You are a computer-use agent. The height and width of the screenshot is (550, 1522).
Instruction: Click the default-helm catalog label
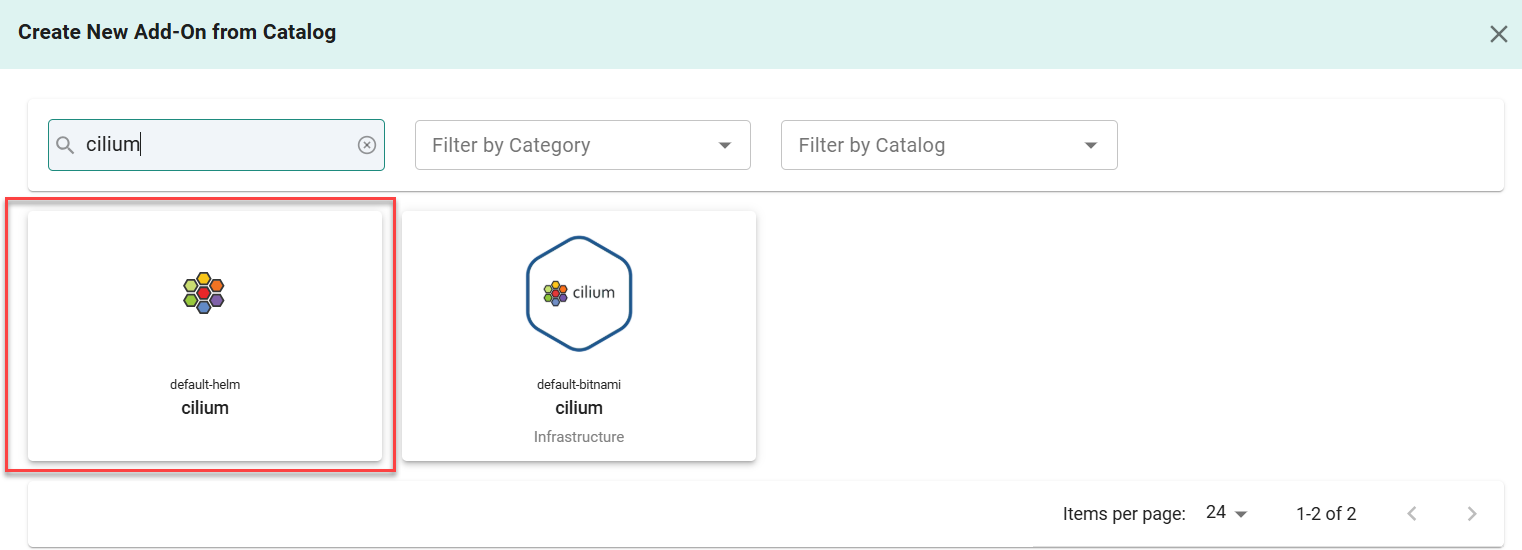click(205, 384)
